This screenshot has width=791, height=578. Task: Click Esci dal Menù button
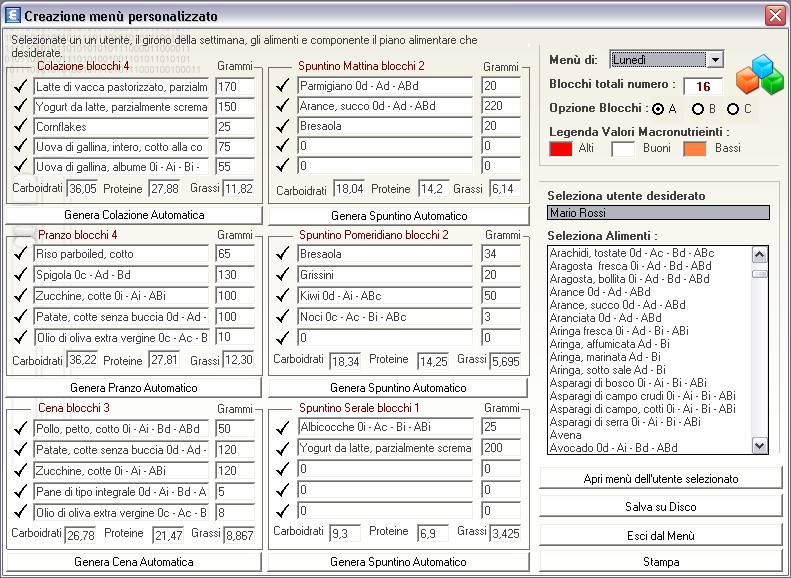[661, 536]
